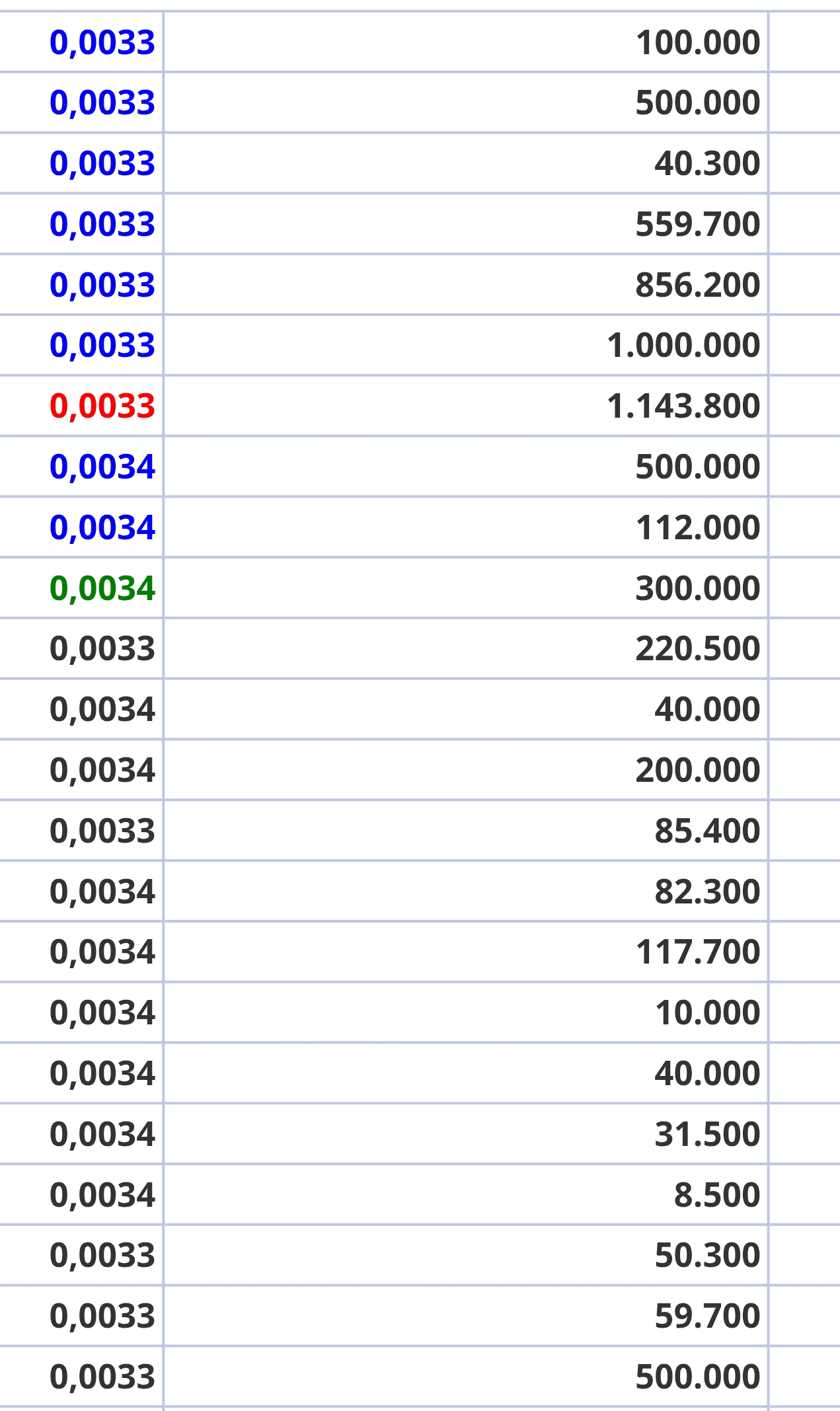Click the 1.143.800 volume cell
840x1411 pixels.
coord(466,406)
